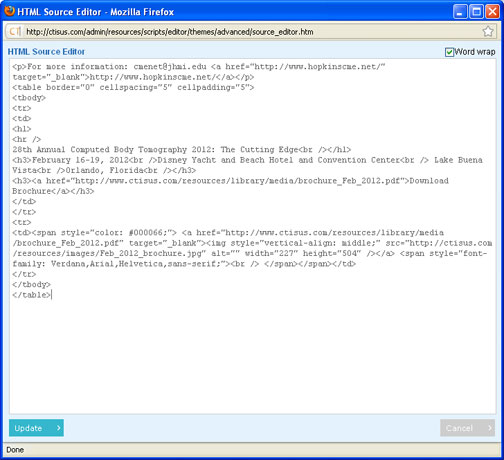
Task: Click the Done status bar text
Action: pyautogui.click(x=15, y=450)
